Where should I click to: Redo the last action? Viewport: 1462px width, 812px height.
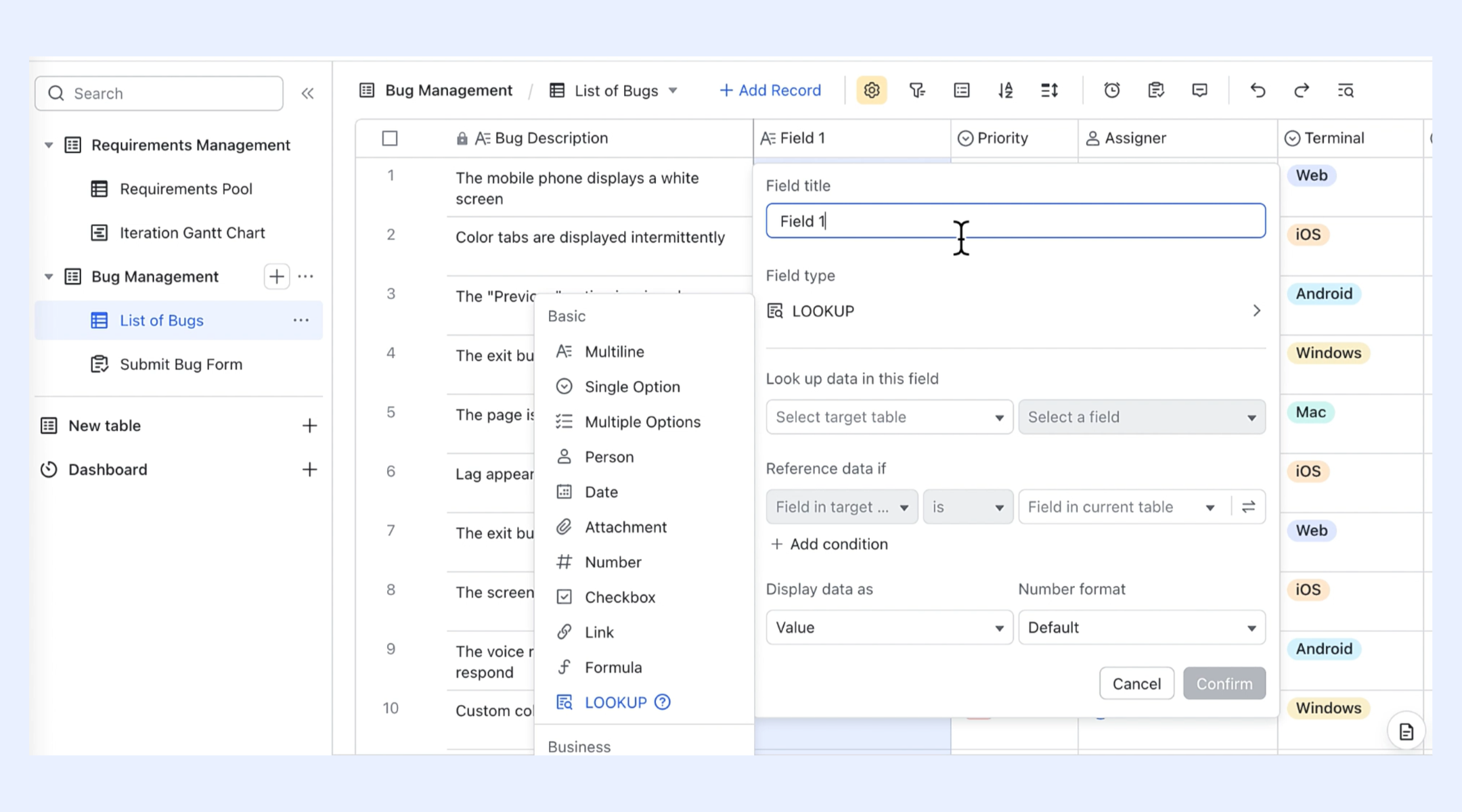1302,90
